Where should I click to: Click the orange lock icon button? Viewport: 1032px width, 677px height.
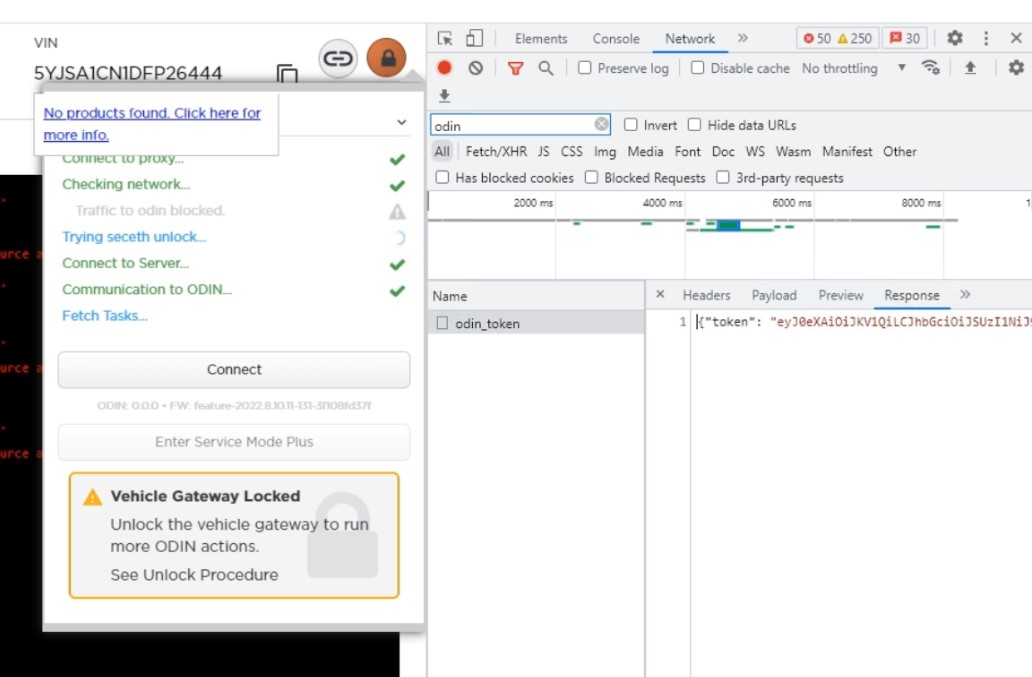pos(387,58)
